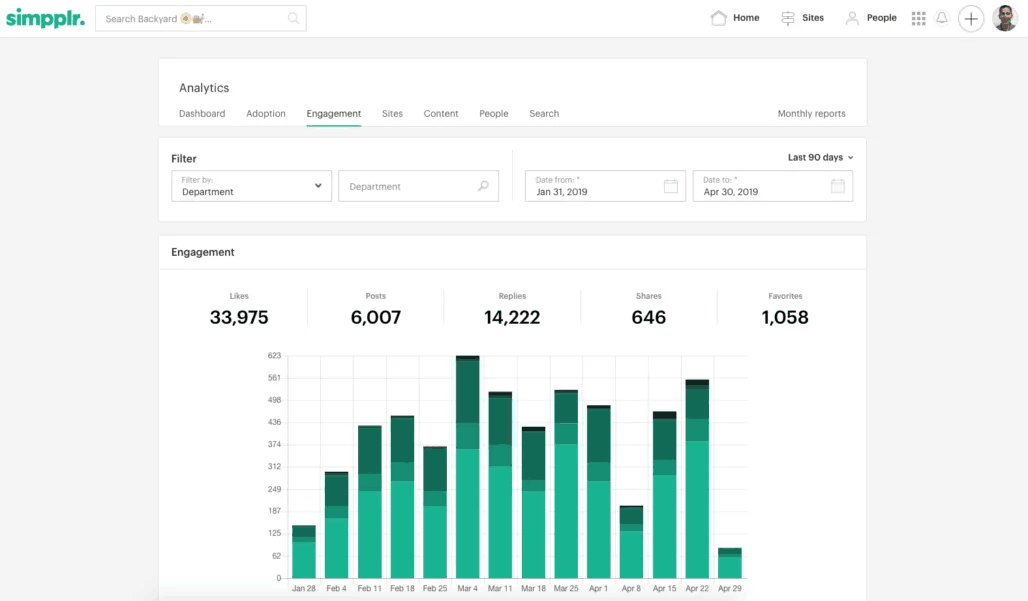Open the Date from calendar icon

point(670,186)
